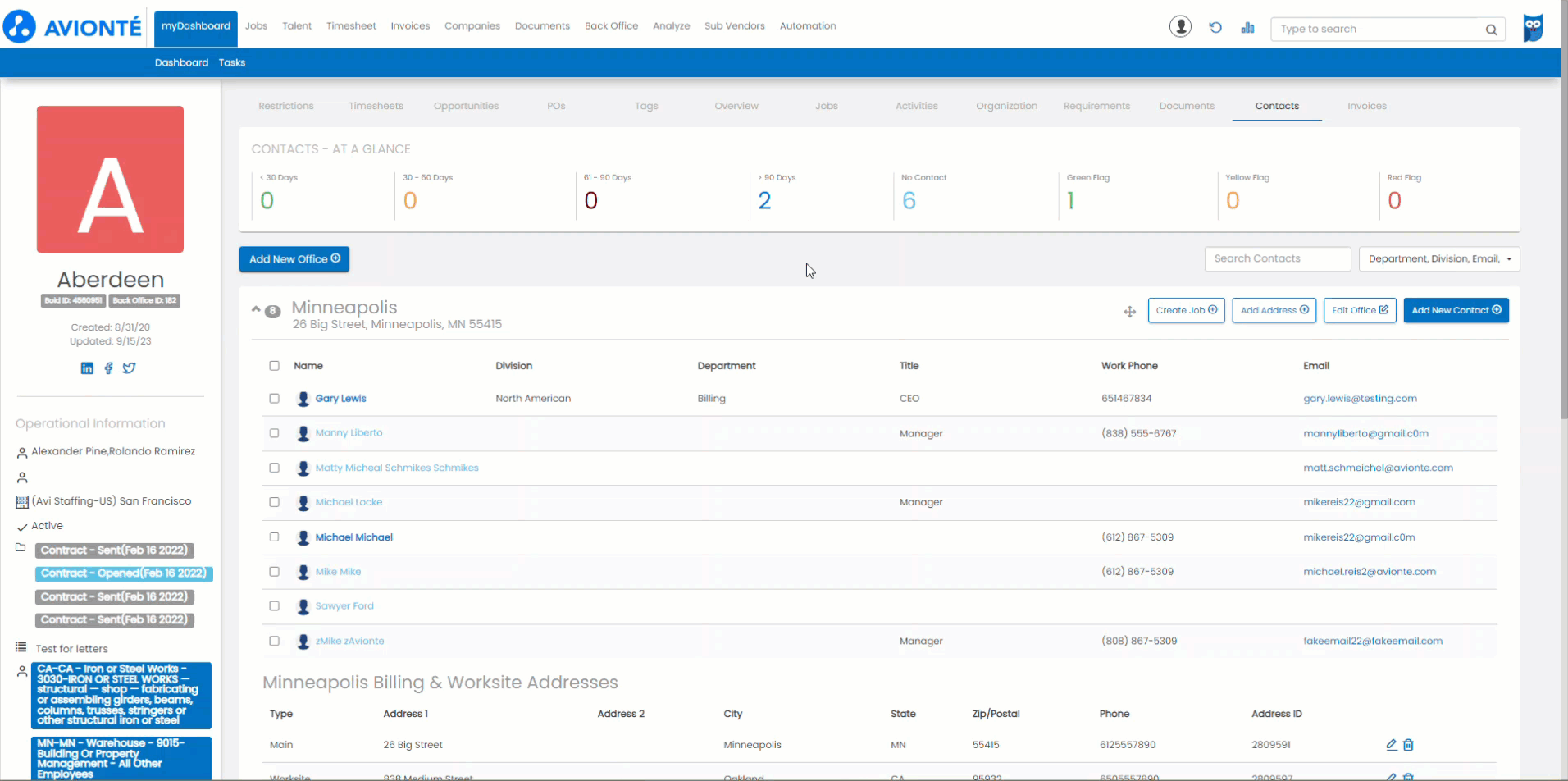Check the Gary Lewis row checkbox
This screenshot has width=1568, height=781.
tap(274, 399)
